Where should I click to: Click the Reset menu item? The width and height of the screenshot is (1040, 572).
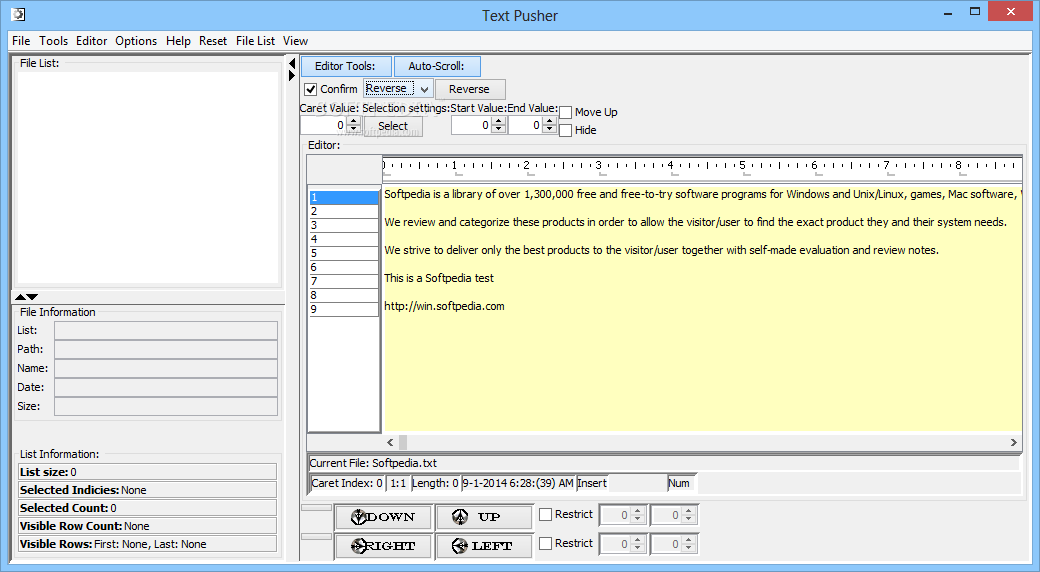pyautogui.click(x=213, y=41)
